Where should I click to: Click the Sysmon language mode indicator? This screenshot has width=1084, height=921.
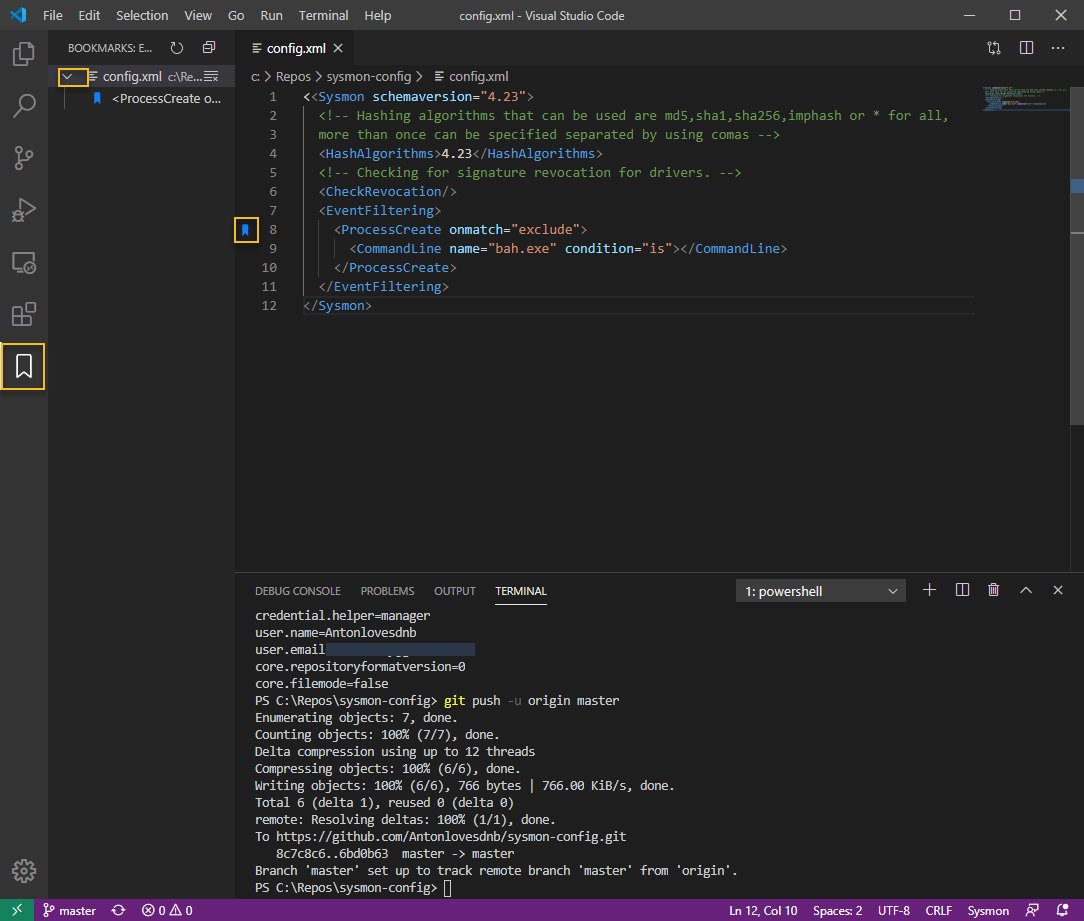[988, 910]
